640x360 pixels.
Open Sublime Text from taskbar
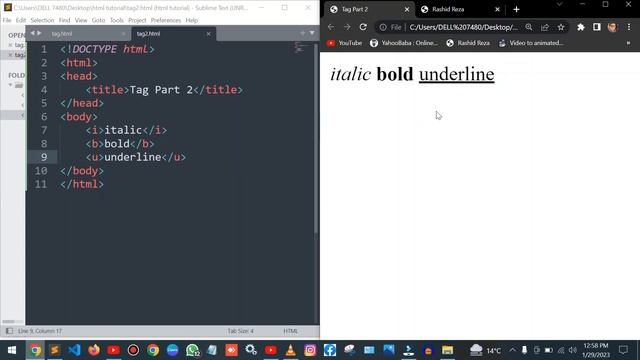click(x=54, y=350)
